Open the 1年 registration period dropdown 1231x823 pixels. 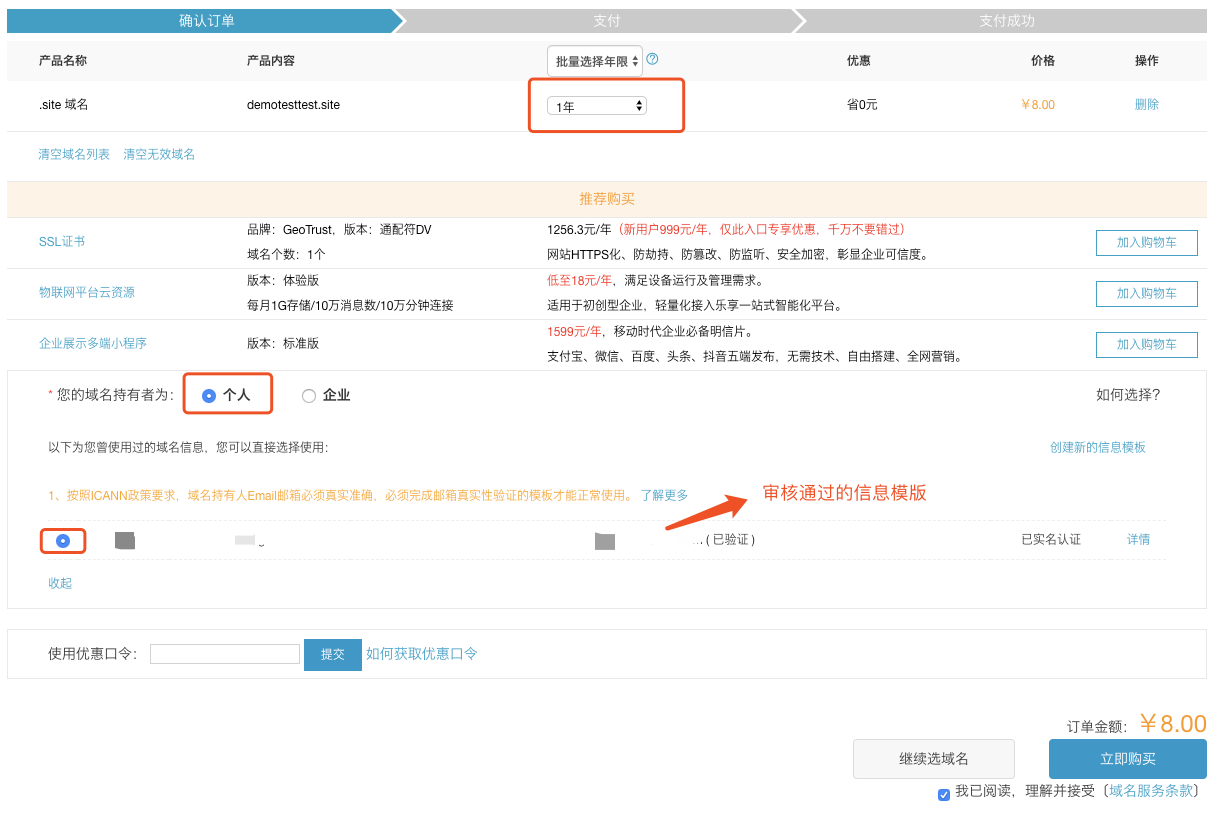(605, 103)
